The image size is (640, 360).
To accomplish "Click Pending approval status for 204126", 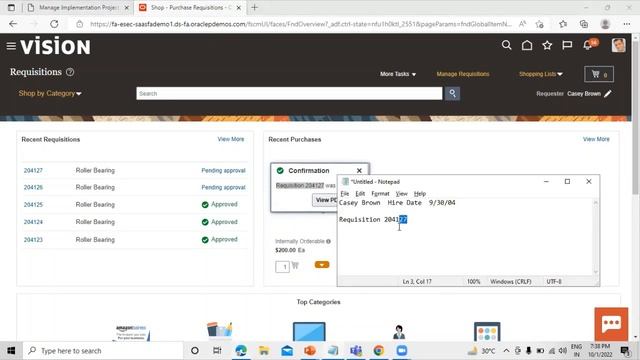I will [x=223, y=187].
